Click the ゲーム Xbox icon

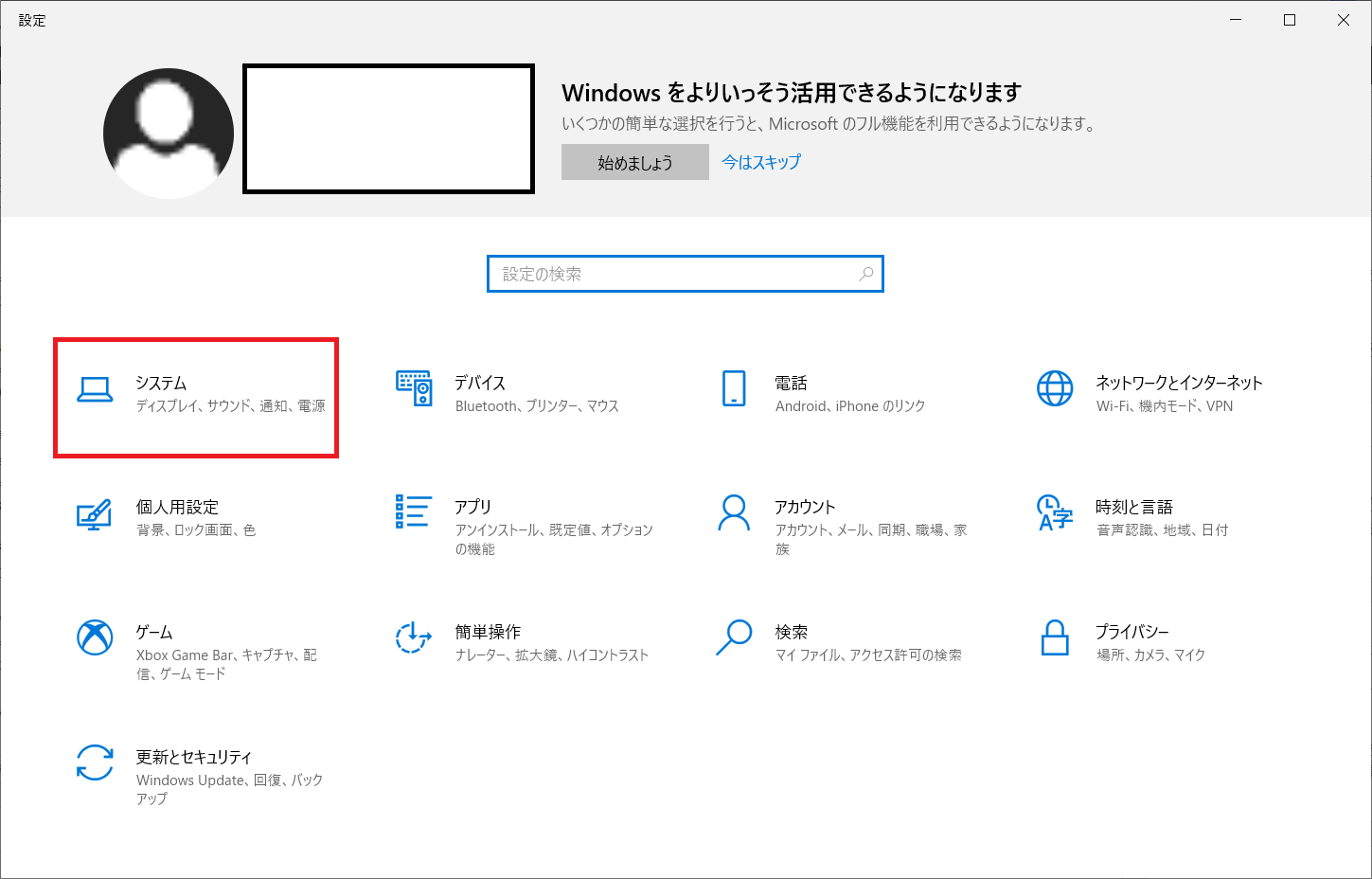click(x=95, y=637)
